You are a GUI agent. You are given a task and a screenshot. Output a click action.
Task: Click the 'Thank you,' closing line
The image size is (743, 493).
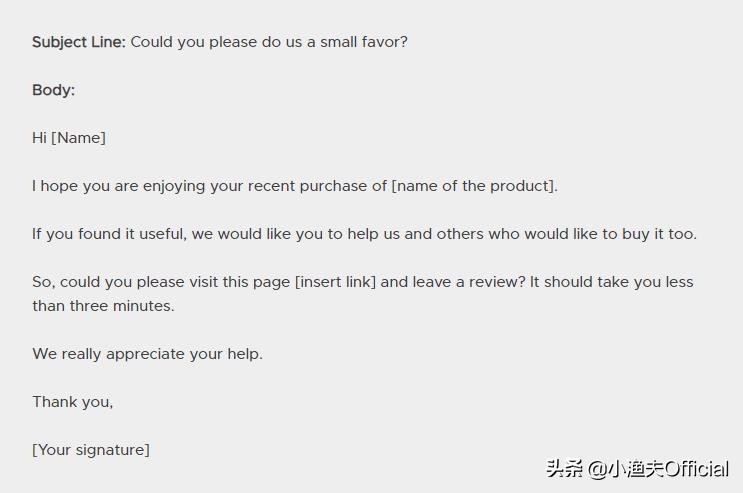72,402
